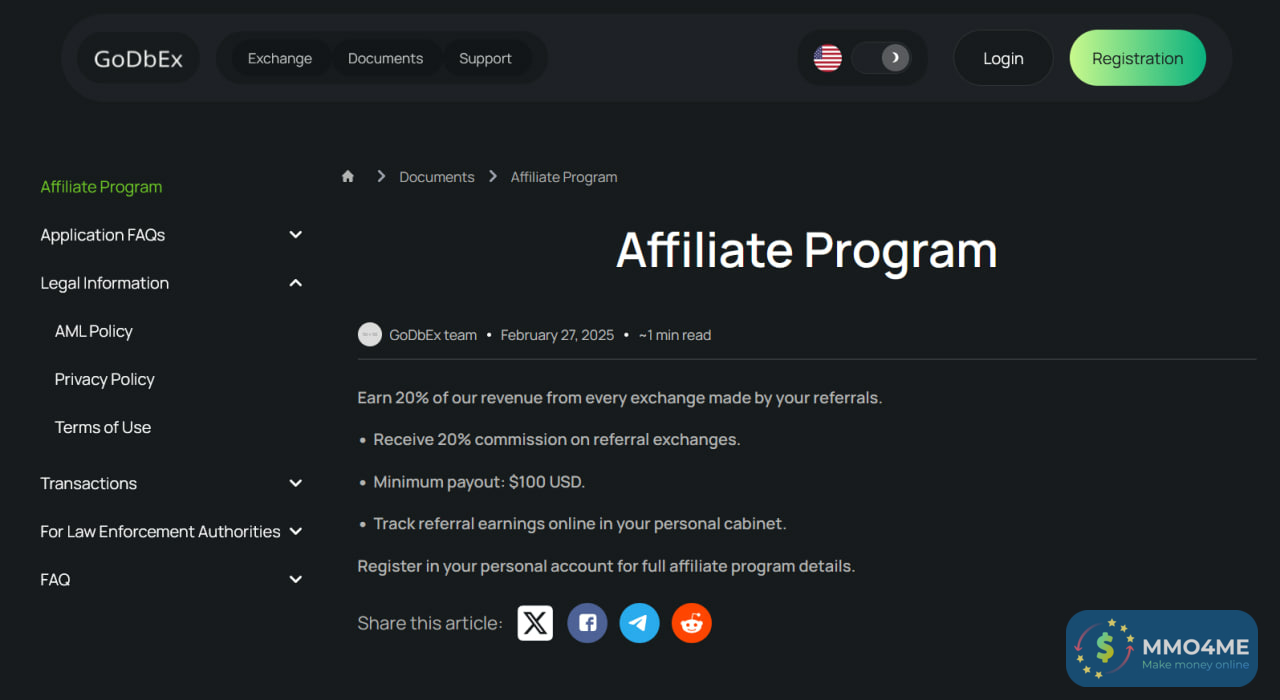Expand the Transactions chevron
The height and width of the screenshot is (700, 1280).
[295, 483]
